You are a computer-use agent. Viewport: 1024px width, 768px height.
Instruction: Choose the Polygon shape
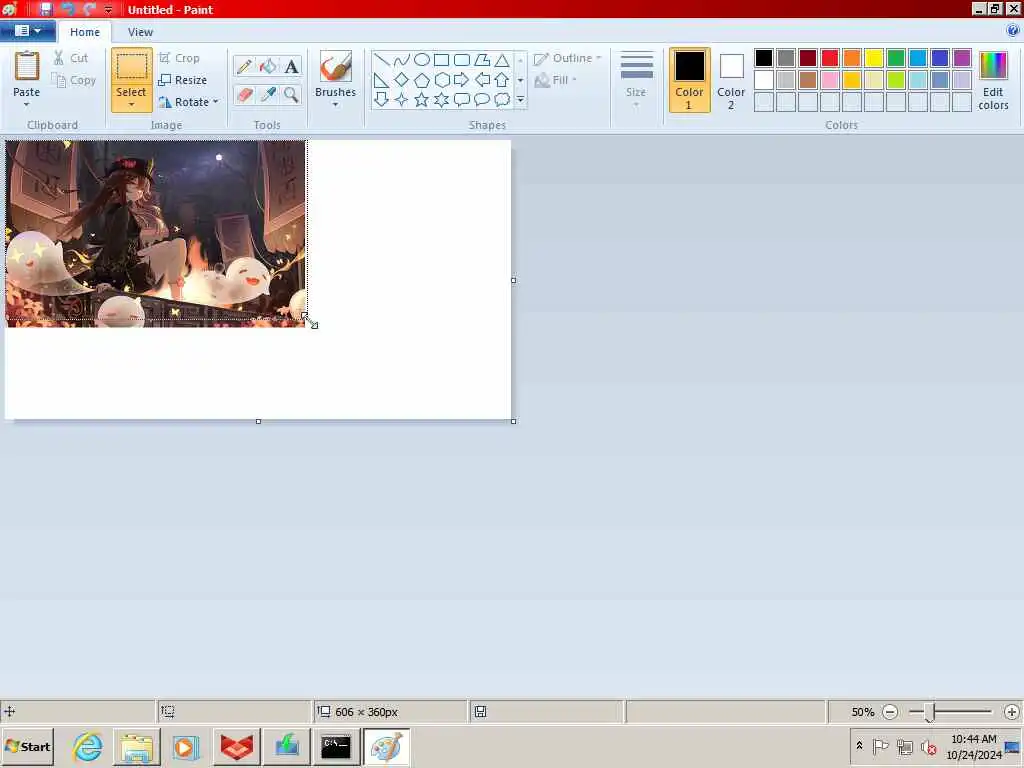coord(482,60)
